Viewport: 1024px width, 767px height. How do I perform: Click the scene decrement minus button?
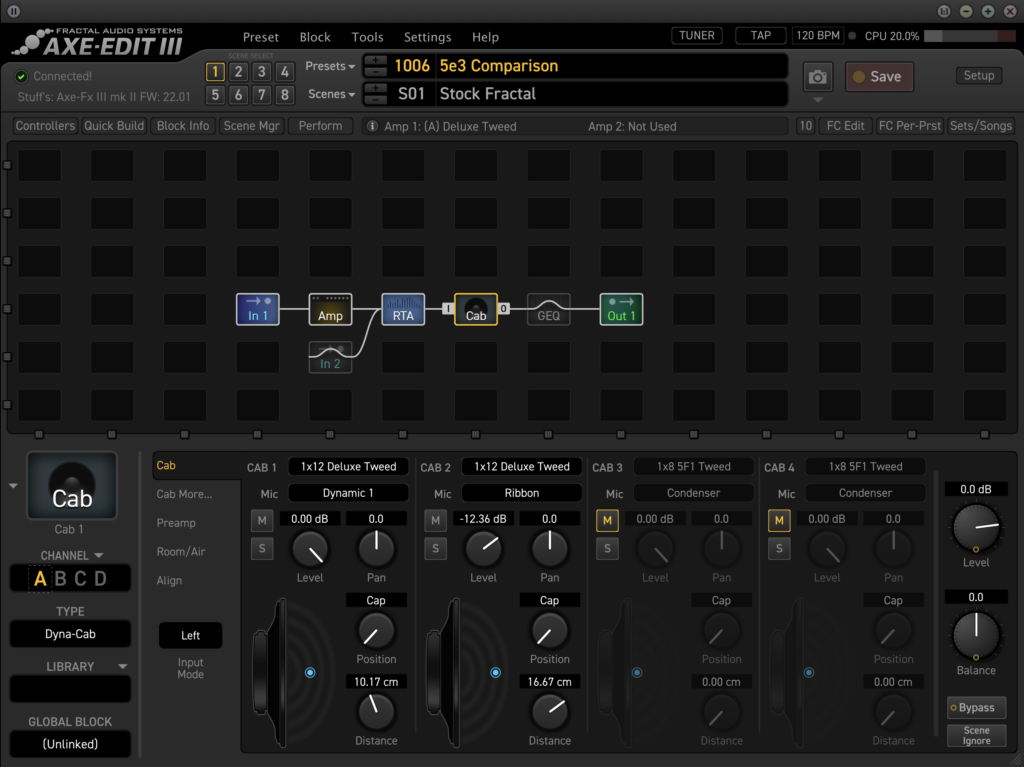(375, 99)
